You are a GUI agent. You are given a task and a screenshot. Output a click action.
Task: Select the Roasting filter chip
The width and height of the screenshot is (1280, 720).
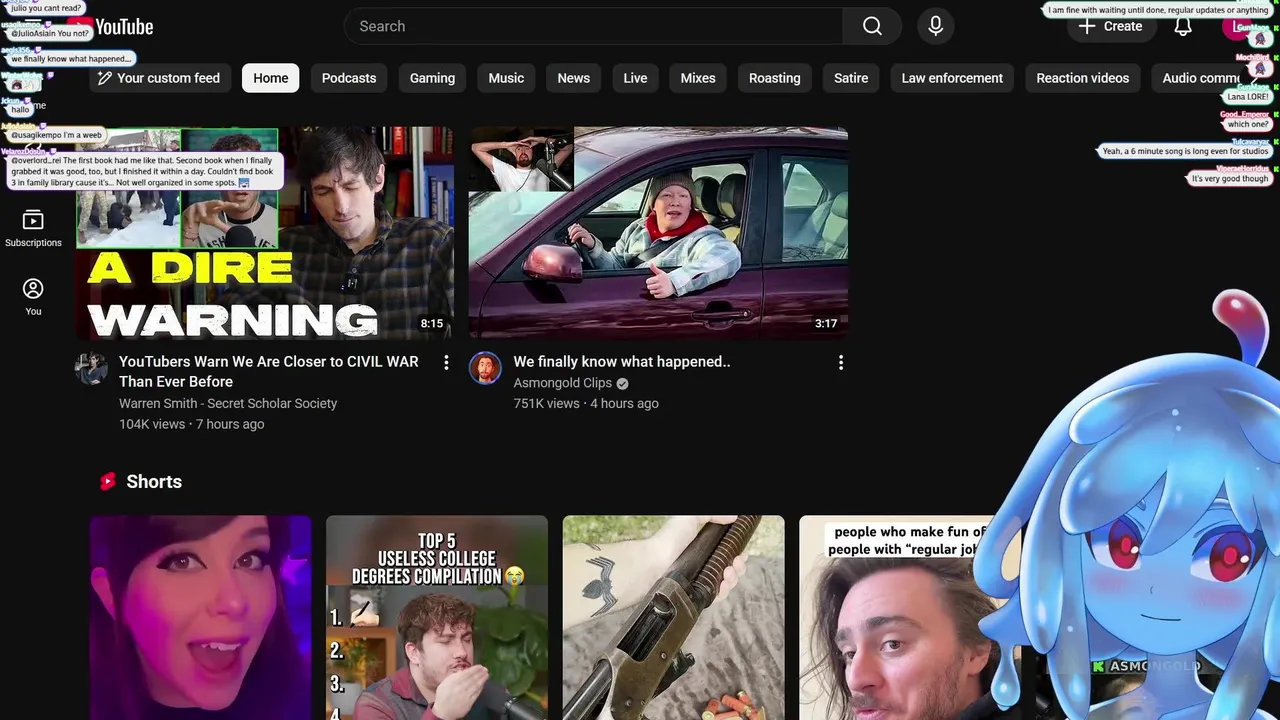coord(774,78)
